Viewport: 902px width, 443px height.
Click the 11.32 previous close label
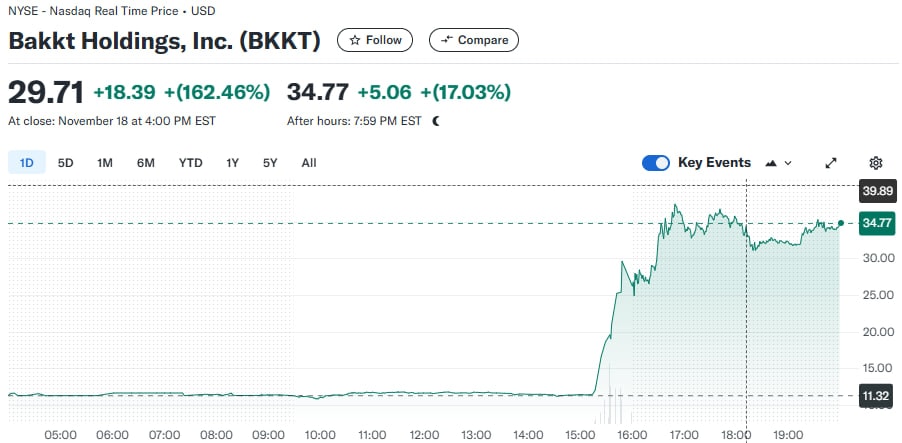coord(877,396)
